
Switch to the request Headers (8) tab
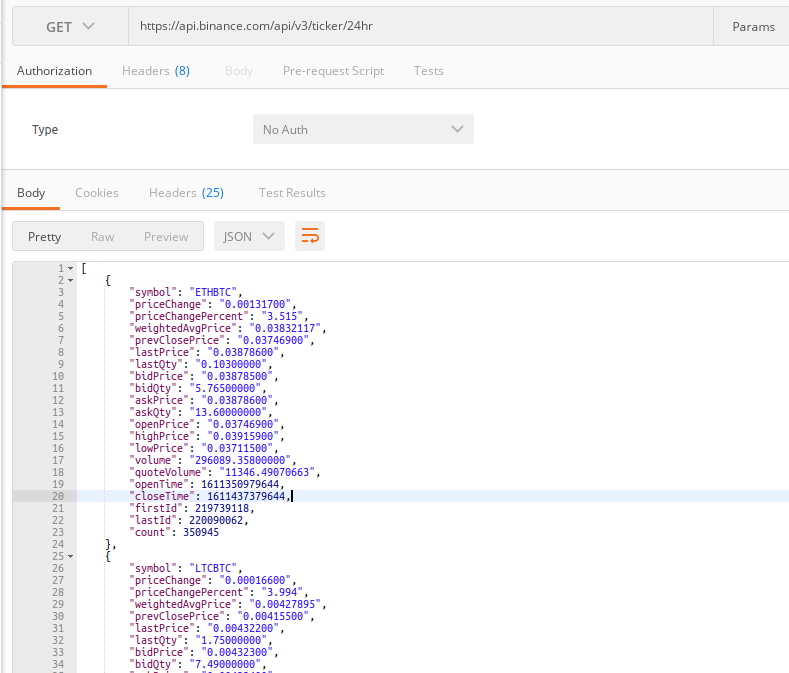click(156, 71)
